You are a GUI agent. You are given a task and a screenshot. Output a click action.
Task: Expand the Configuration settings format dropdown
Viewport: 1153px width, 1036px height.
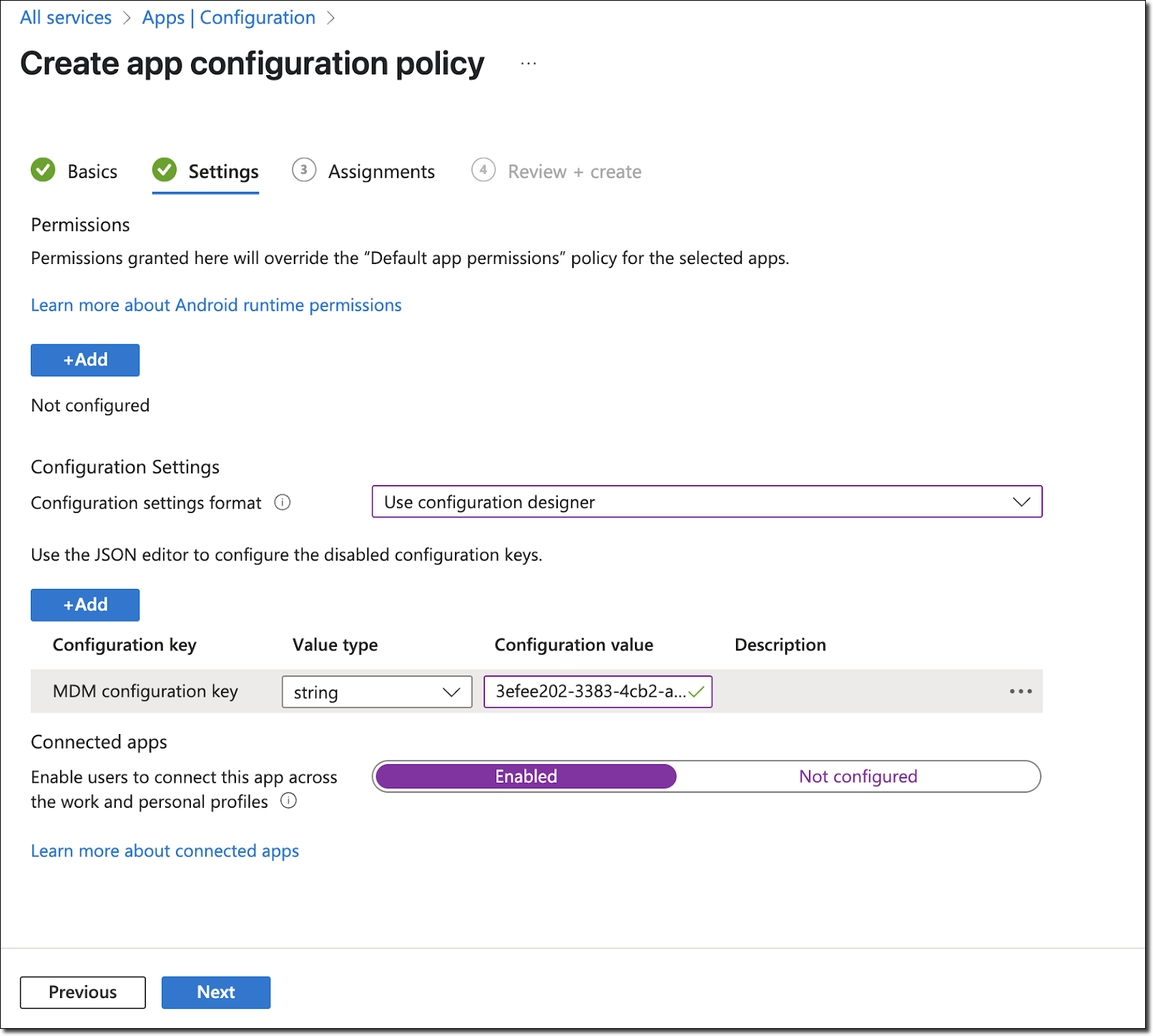707,502
